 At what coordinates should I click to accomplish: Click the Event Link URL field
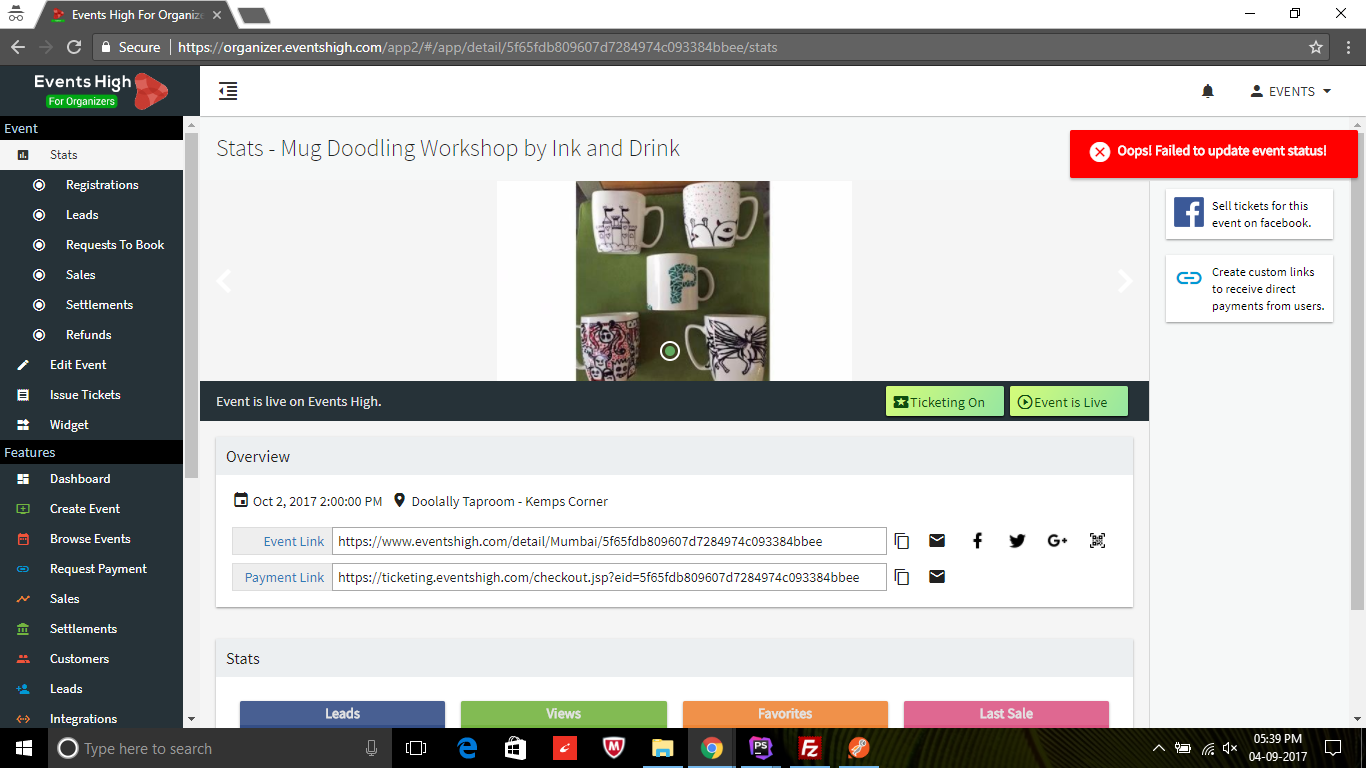609,541
